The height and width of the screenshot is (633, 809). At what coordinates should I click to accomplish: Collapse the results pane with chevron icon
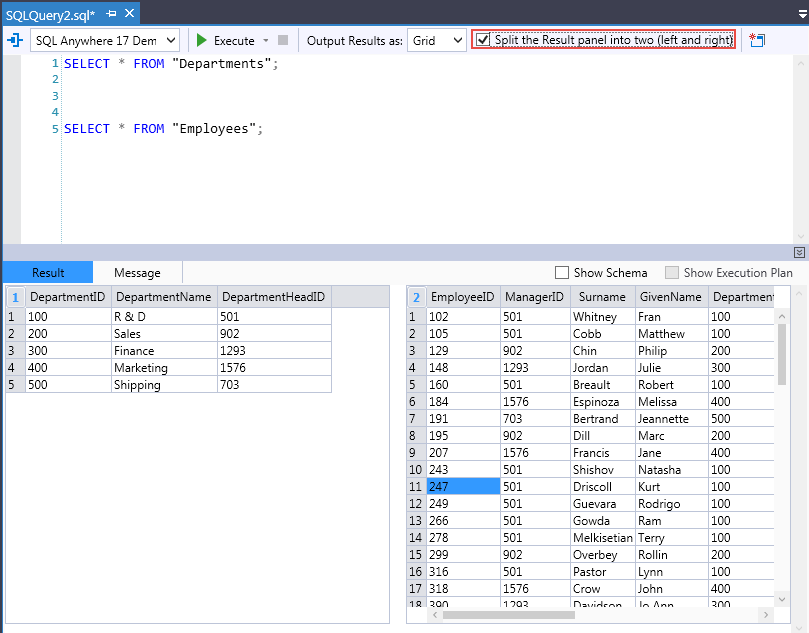tap(799, 253)
